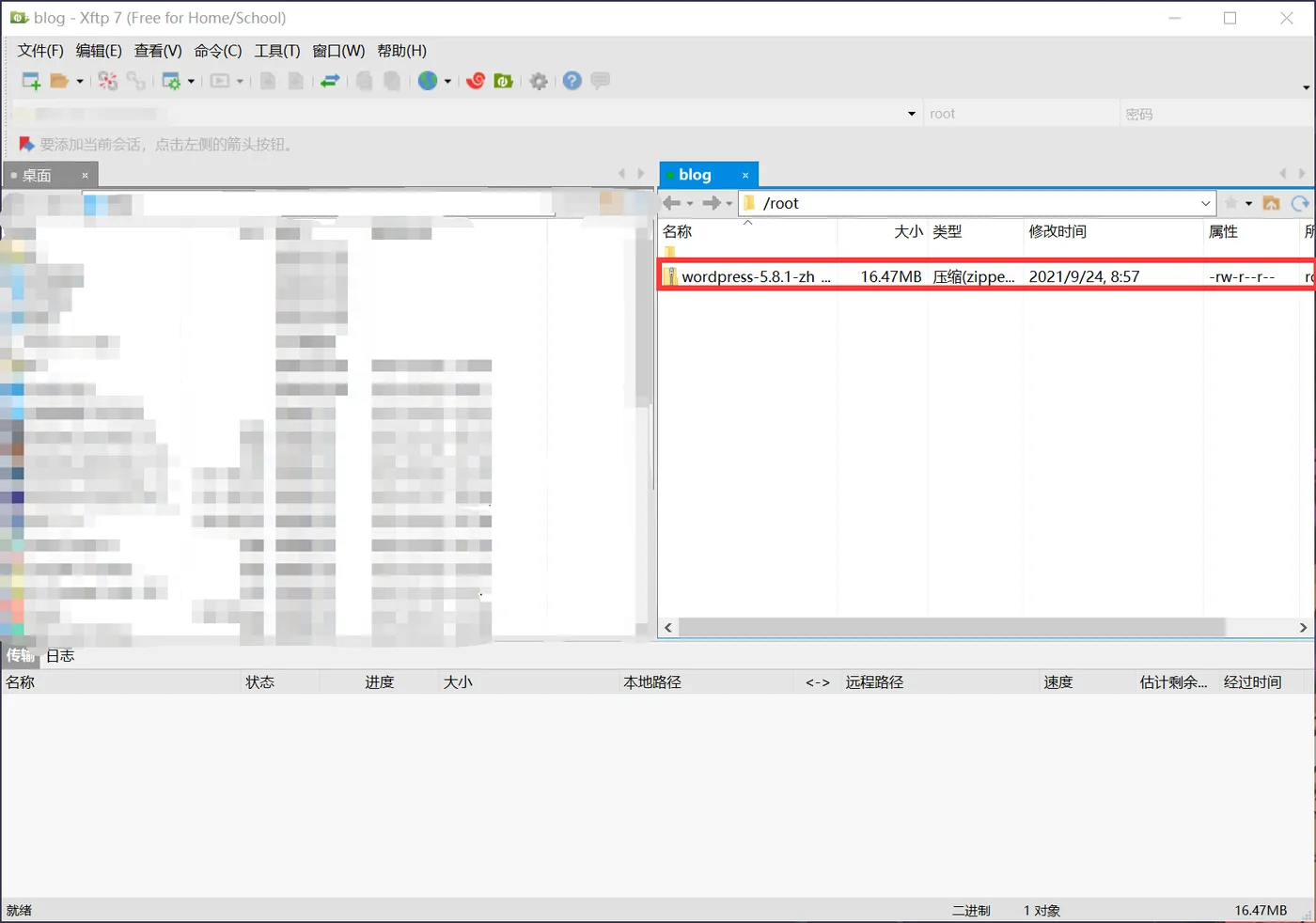The height and width of the screenshot is (923, 1316).
Task: Click the 2021/9/24, 8:57 modified time cell
Action: tap(1084, 276)
